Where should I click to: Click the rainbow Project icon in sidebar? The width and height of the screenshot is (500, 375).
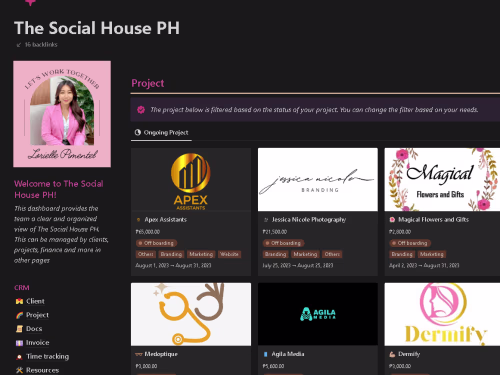19,315
